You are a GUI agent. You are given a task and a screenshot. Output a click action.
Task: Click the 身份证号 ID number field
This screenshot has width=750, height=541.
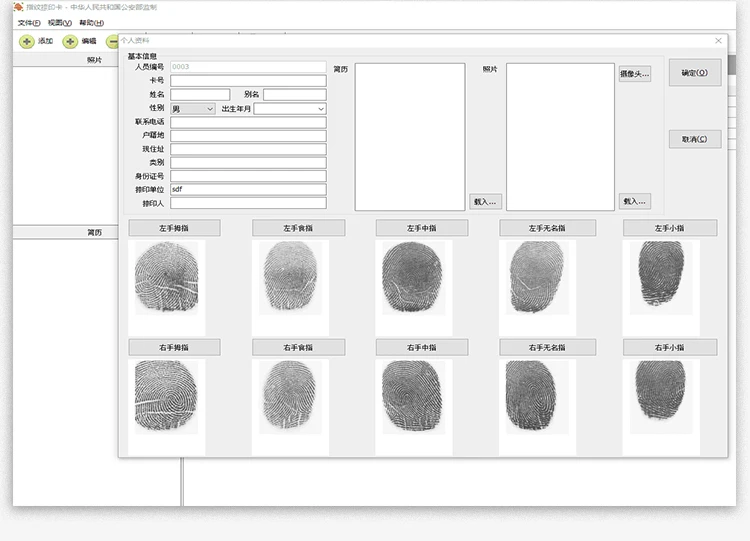click(248, 176)
